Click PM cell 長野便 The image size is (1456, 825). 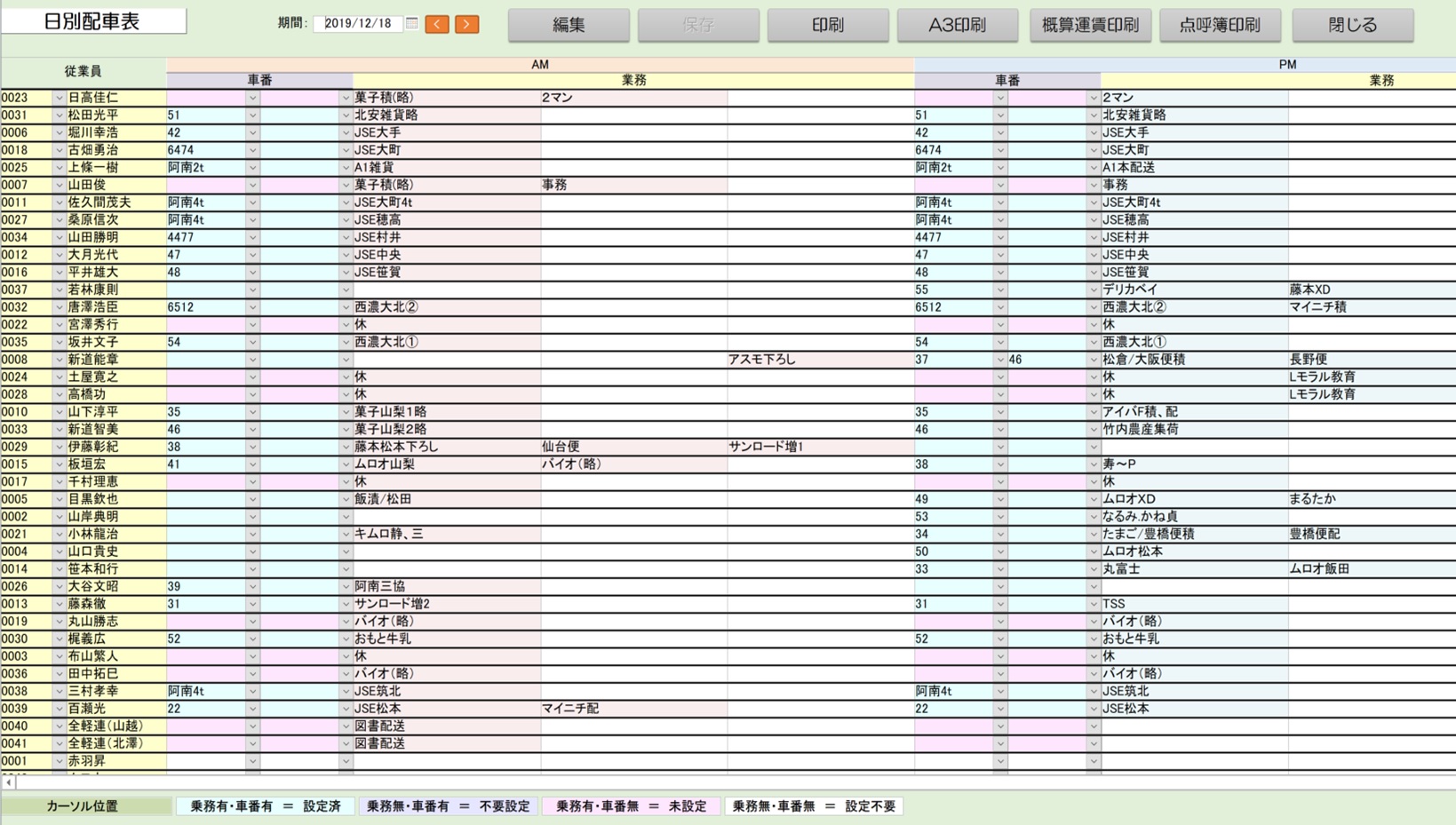tap(1372, 360)
